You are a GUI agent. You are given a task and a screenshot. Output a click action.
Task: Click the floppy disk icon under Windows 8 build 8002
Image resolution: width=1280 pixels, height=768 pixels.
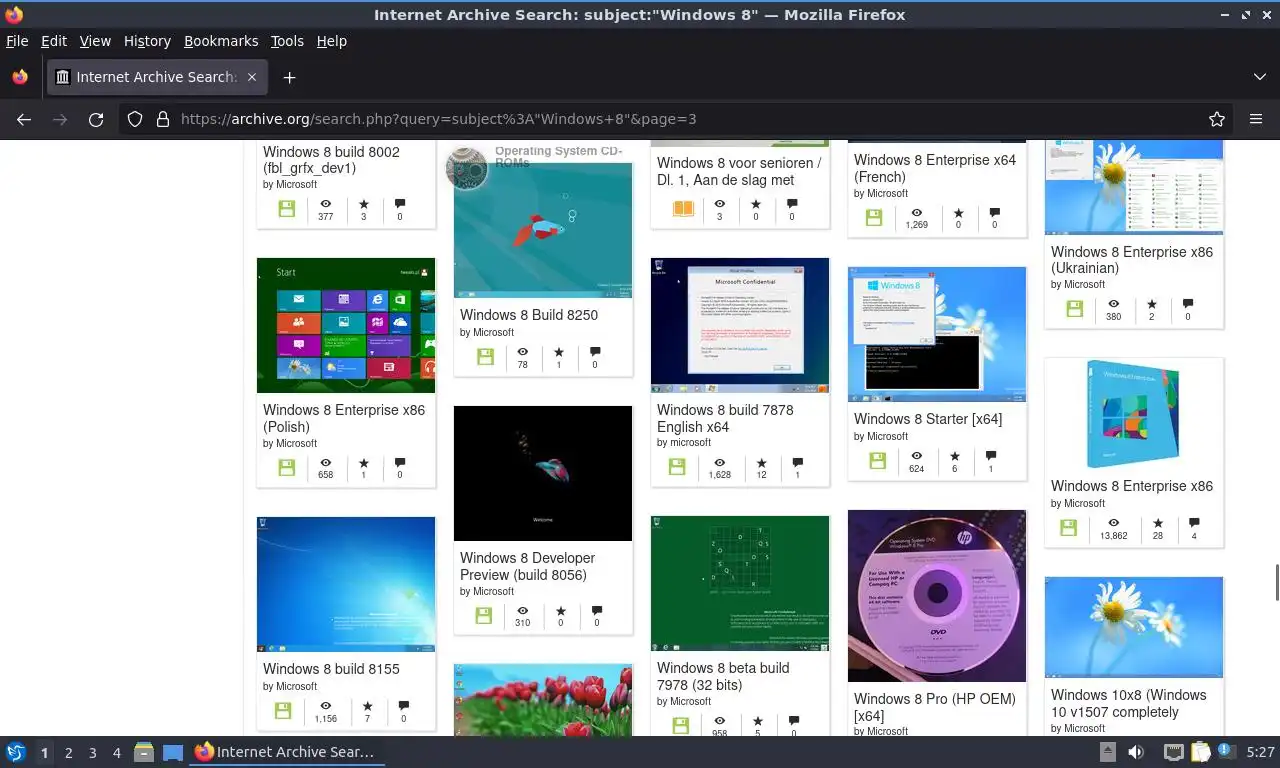tap(287, 209)
